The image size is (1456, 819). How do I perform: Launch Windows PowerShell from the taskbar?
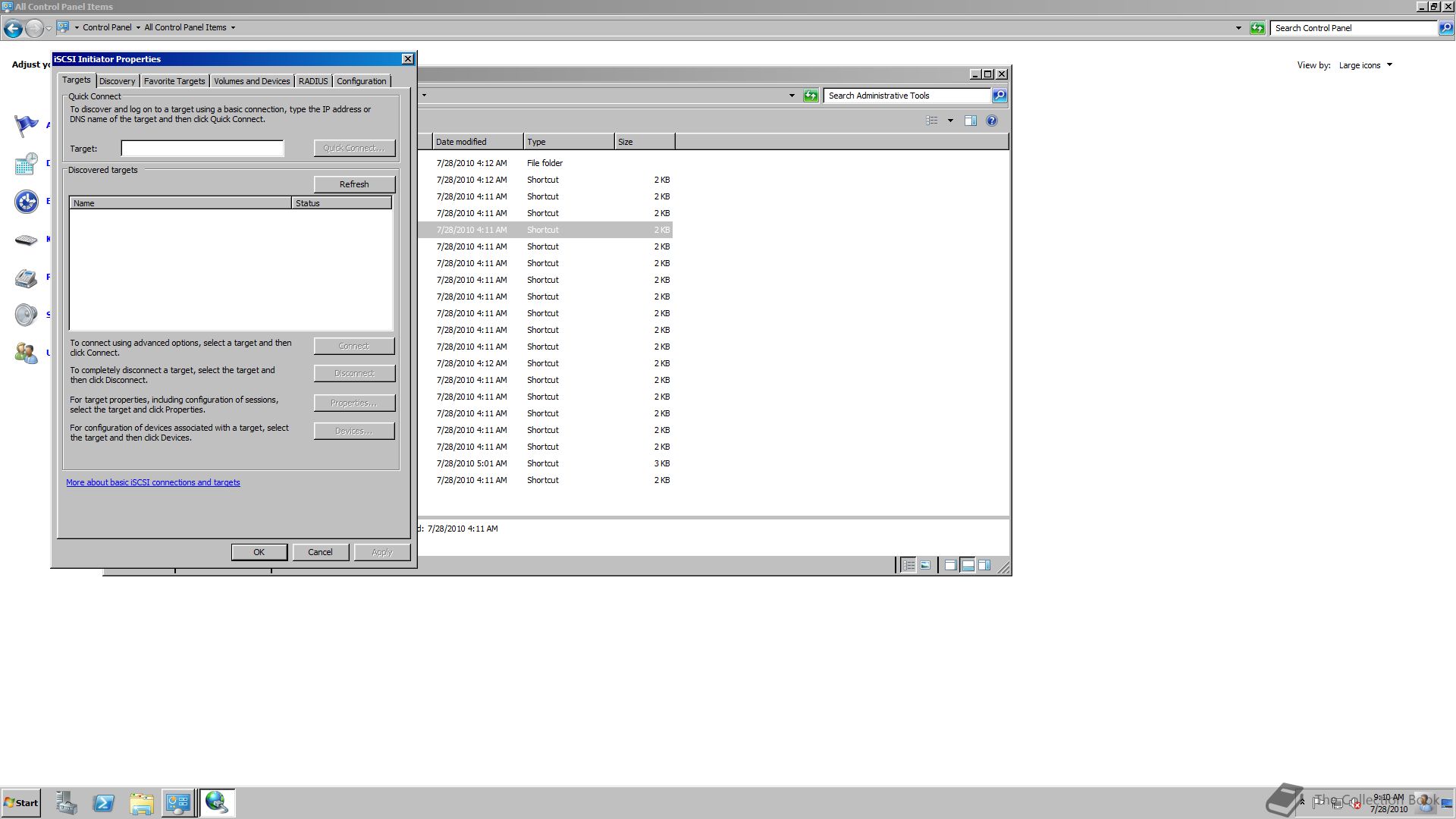[x=104, y=802]
